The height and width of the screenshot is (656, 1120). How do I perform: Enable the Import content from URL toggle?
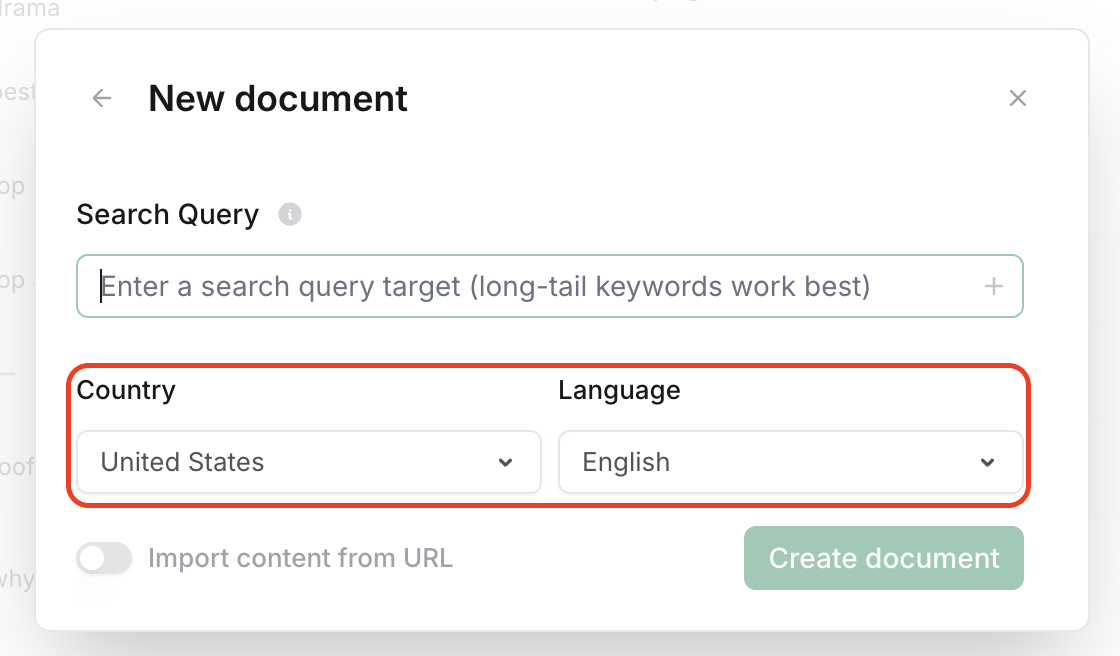point(105,558)
